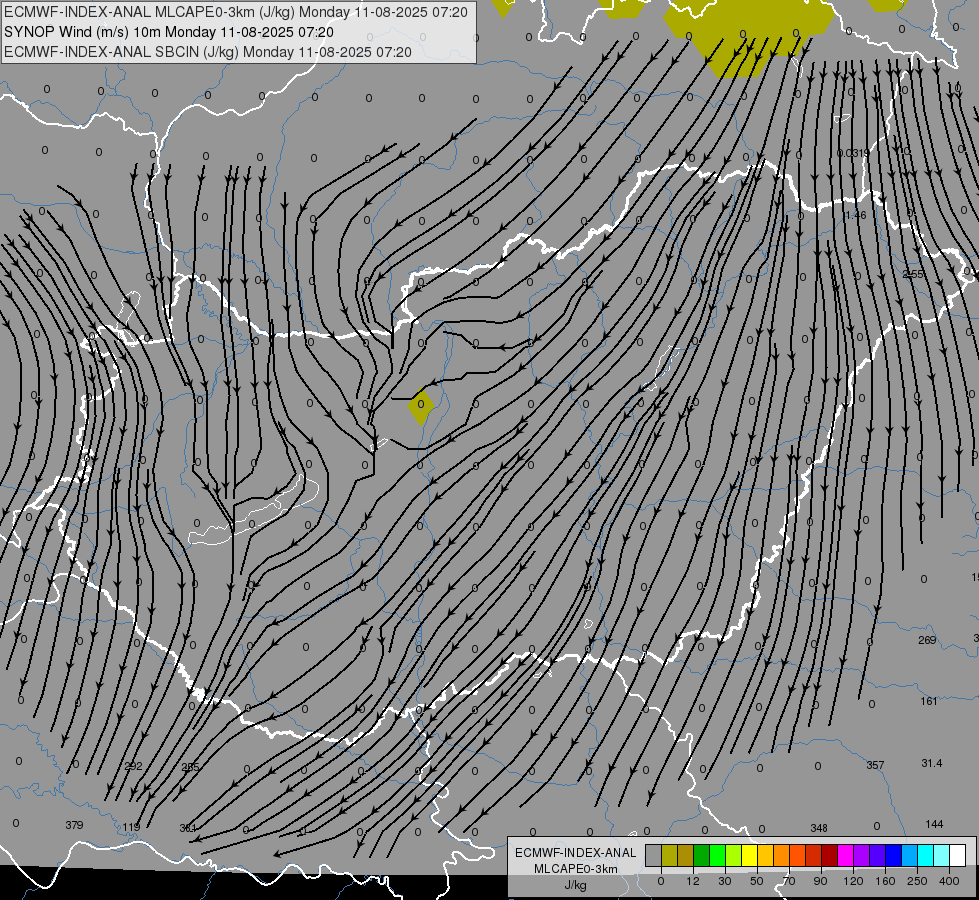This screenshot has height=900, width=979.
Task: Select the magenta legend swatch
Action: coord(845,855)
